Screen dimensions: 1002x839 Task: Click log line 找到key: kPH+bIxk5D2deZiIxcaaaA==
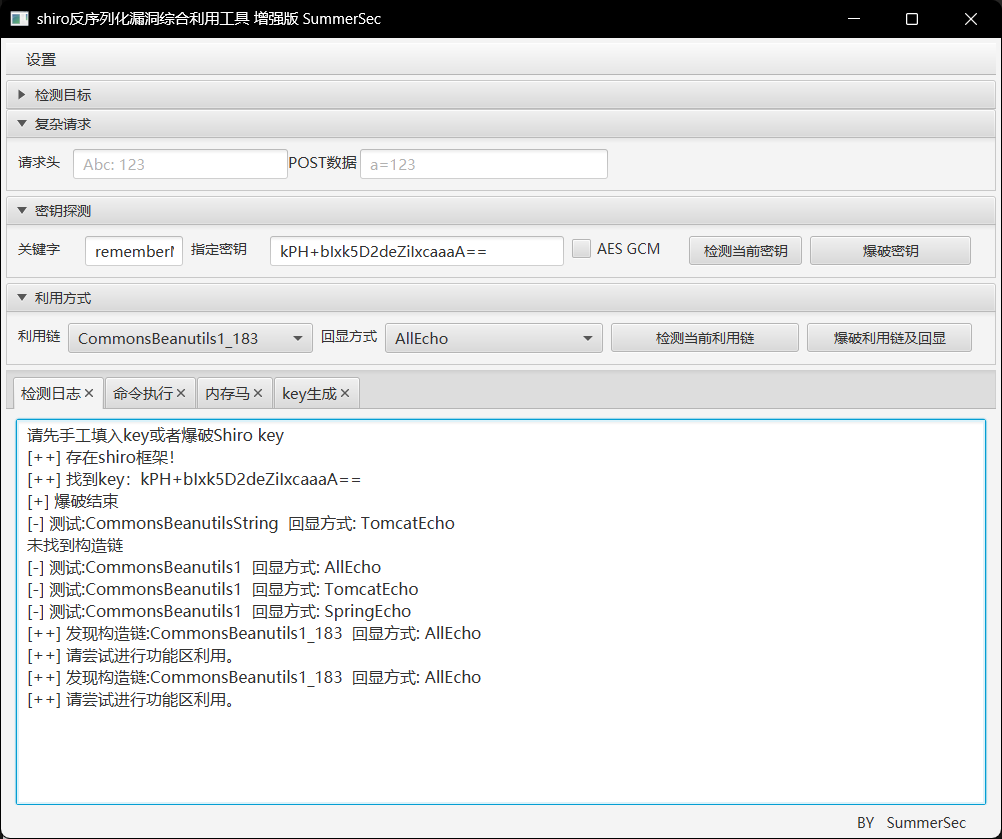pyautogui.click(x=194, y=479)
